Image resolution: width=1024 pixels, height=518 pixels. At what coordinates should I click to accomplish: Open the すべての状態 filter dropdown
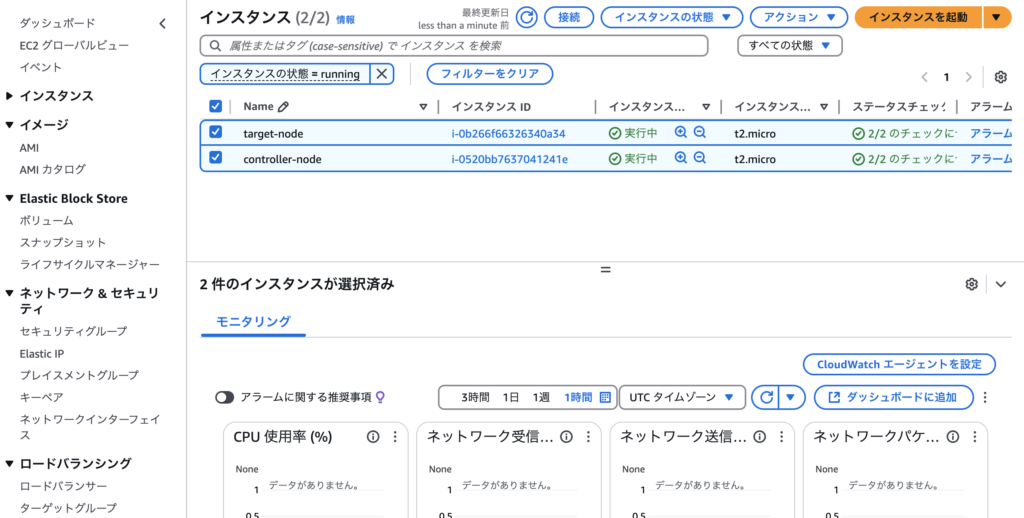click(x=790, y=46)
